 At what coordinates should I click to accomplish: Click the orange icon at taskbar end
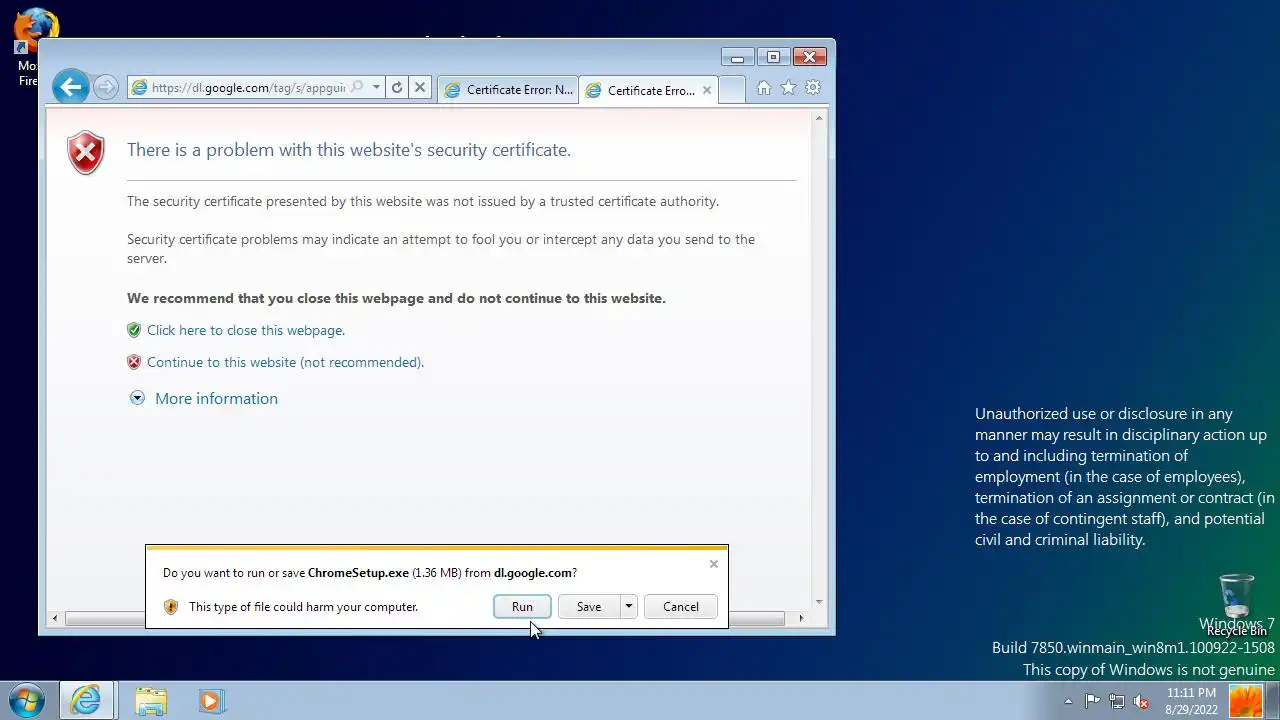[x=1246, y=701]
